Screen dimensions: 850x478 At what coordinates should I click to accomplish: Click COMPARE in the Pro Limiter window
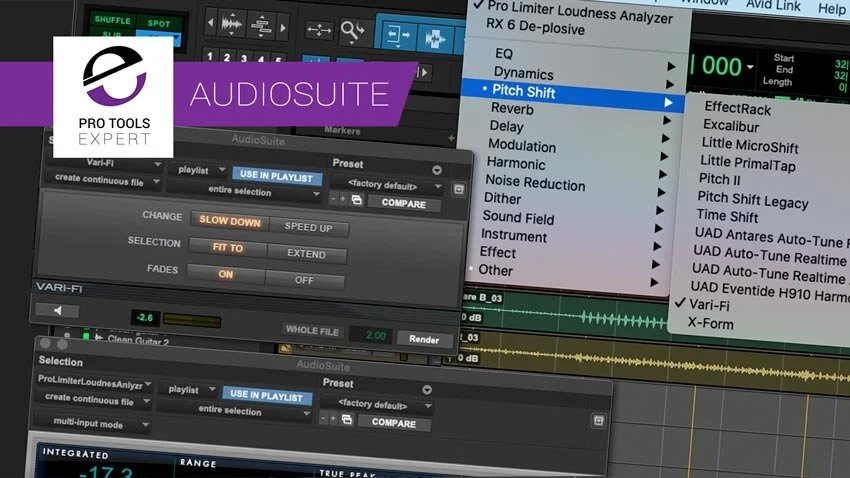tap(394, 423)
